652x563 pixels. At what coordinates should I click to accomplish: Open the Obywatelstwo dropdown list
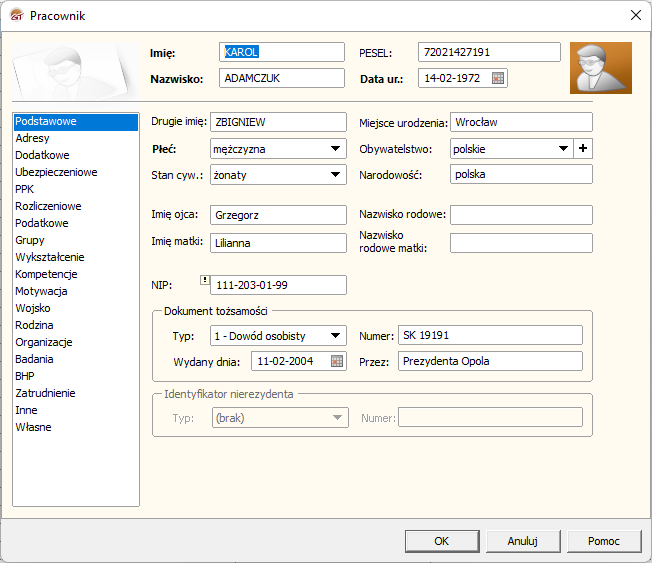tap(561, 149)
